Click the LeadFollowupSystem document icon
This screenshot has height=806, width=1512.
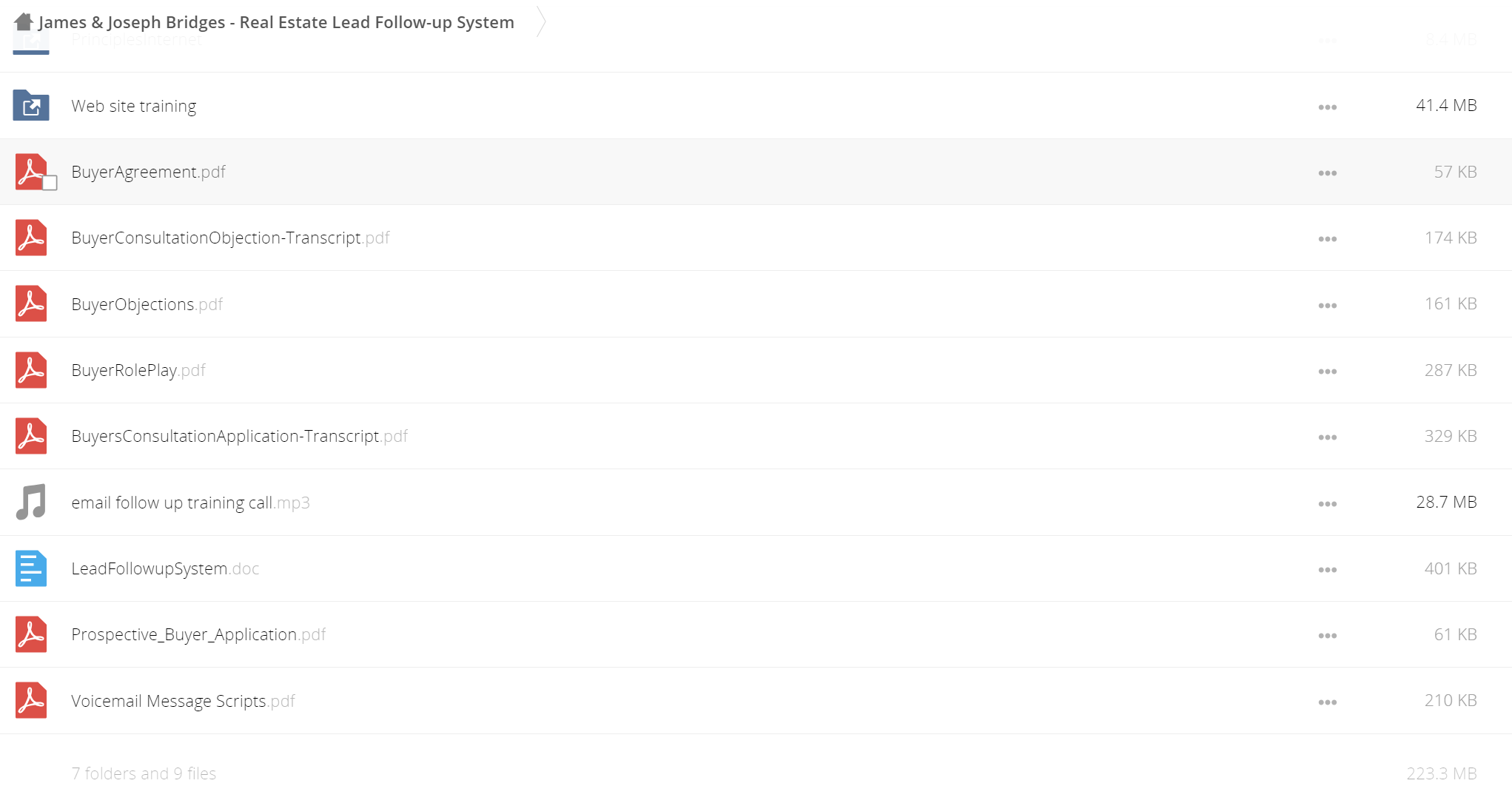pos(31,568)
